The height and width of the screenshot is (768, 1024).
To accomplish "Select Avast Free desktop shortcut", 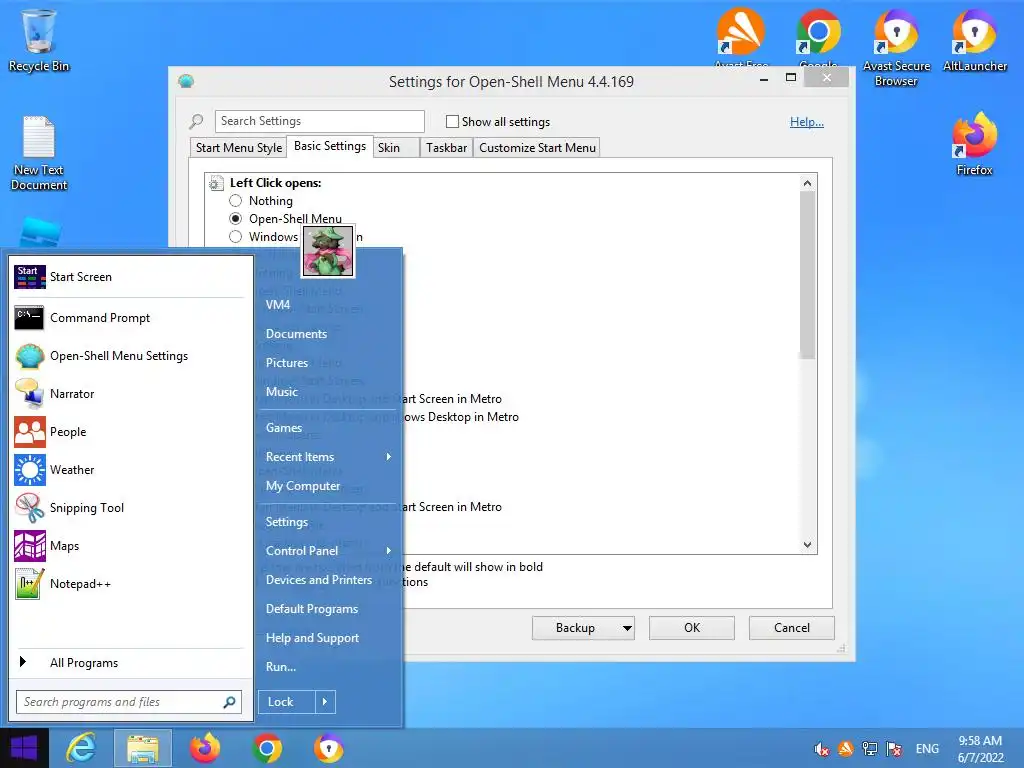I will (x=741, y=37).
